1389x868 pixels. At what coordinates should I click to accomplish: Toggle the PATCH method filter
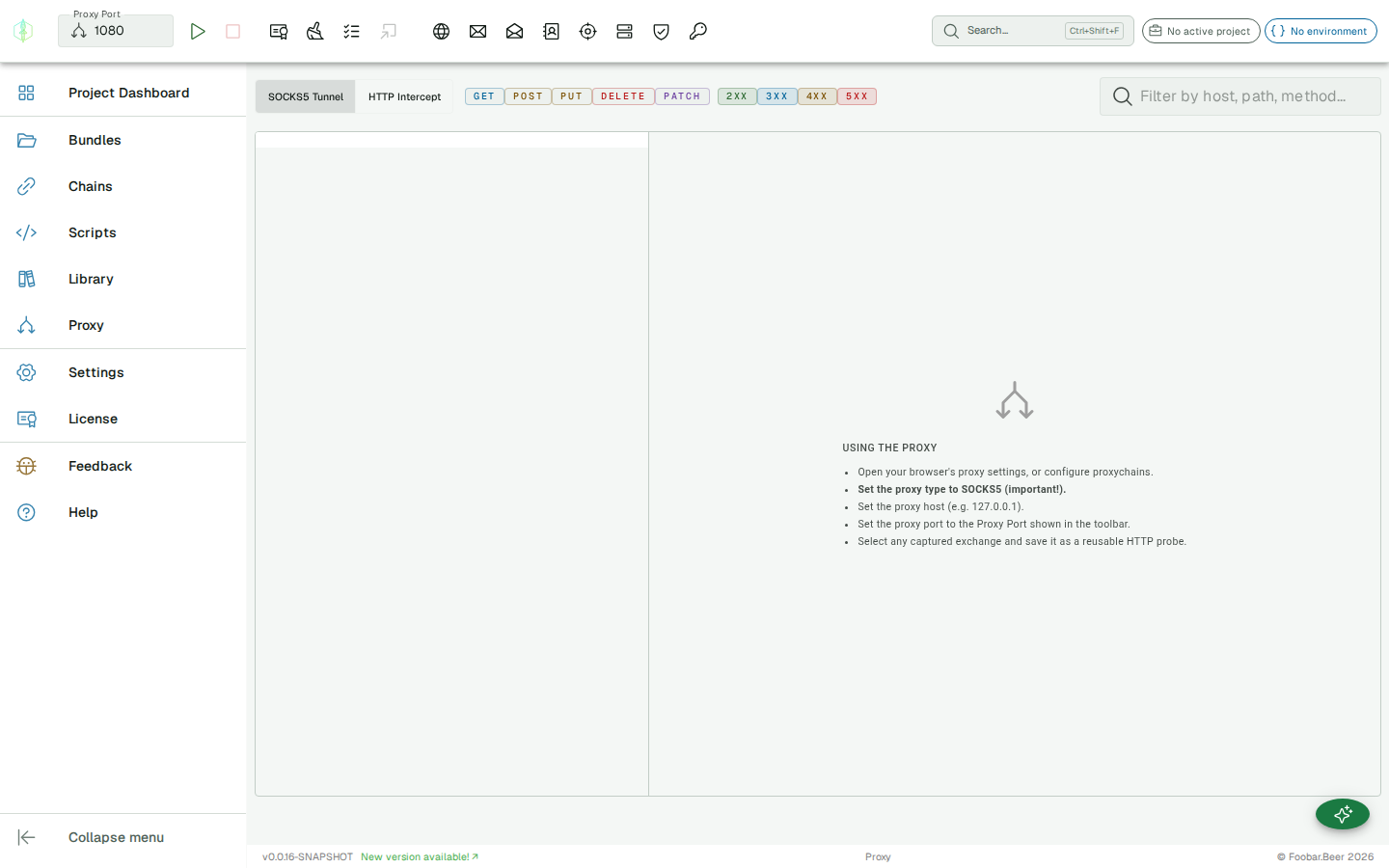pos(682,96)
